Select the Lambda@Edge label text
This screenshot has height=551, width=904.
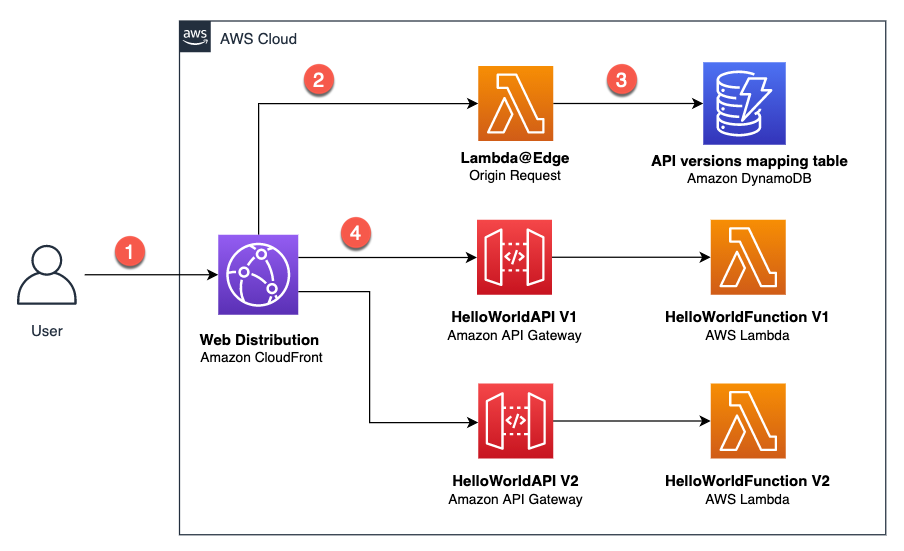pyautogui.click(x=515, y=158)
